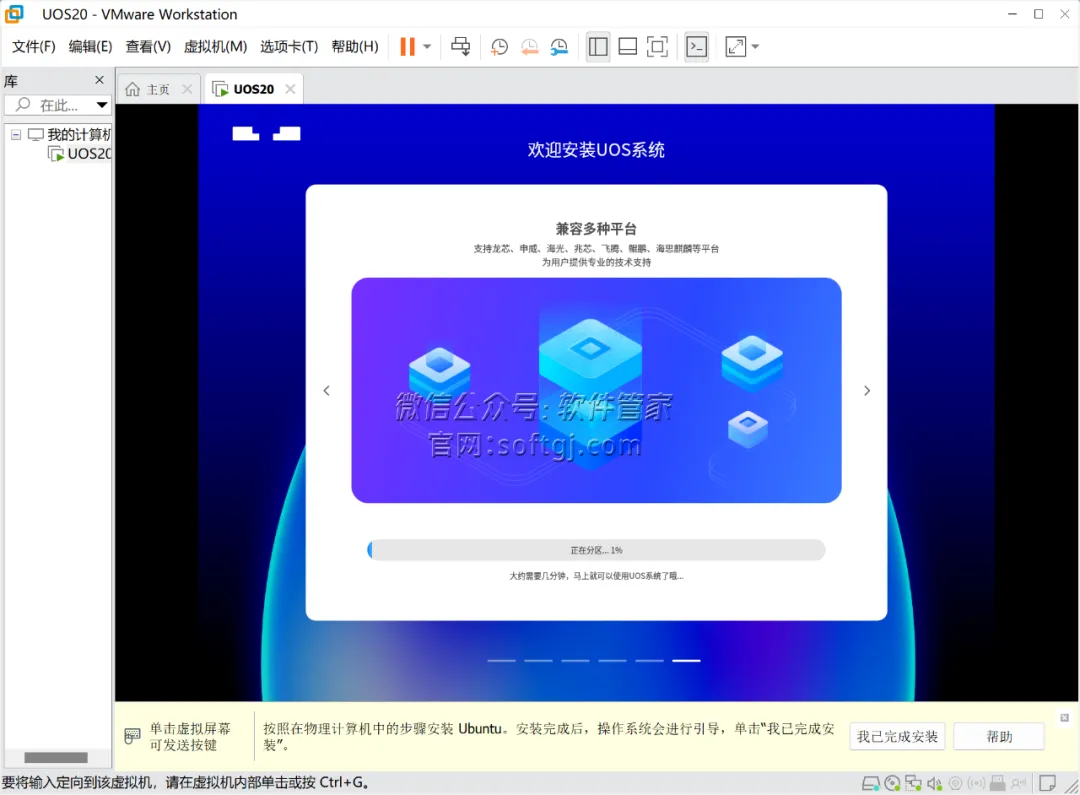The image size is (1080, 795).
Task: Close the yellow install hint bar
Action: [1064, 718]
